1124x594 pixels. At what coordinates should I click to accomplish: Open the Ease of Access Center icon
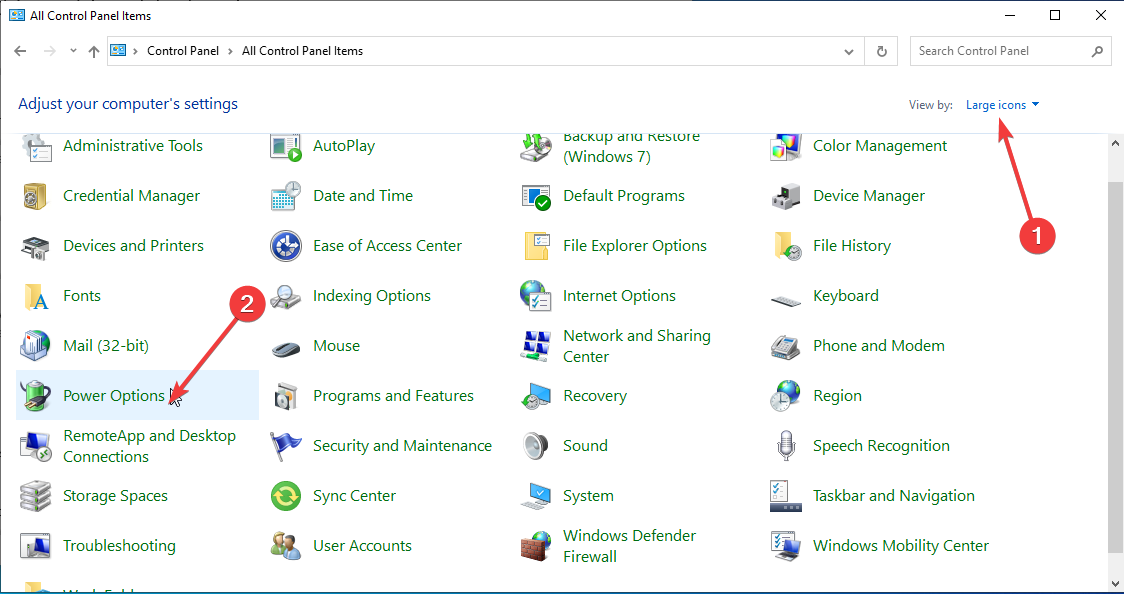[x=285, y=246]
